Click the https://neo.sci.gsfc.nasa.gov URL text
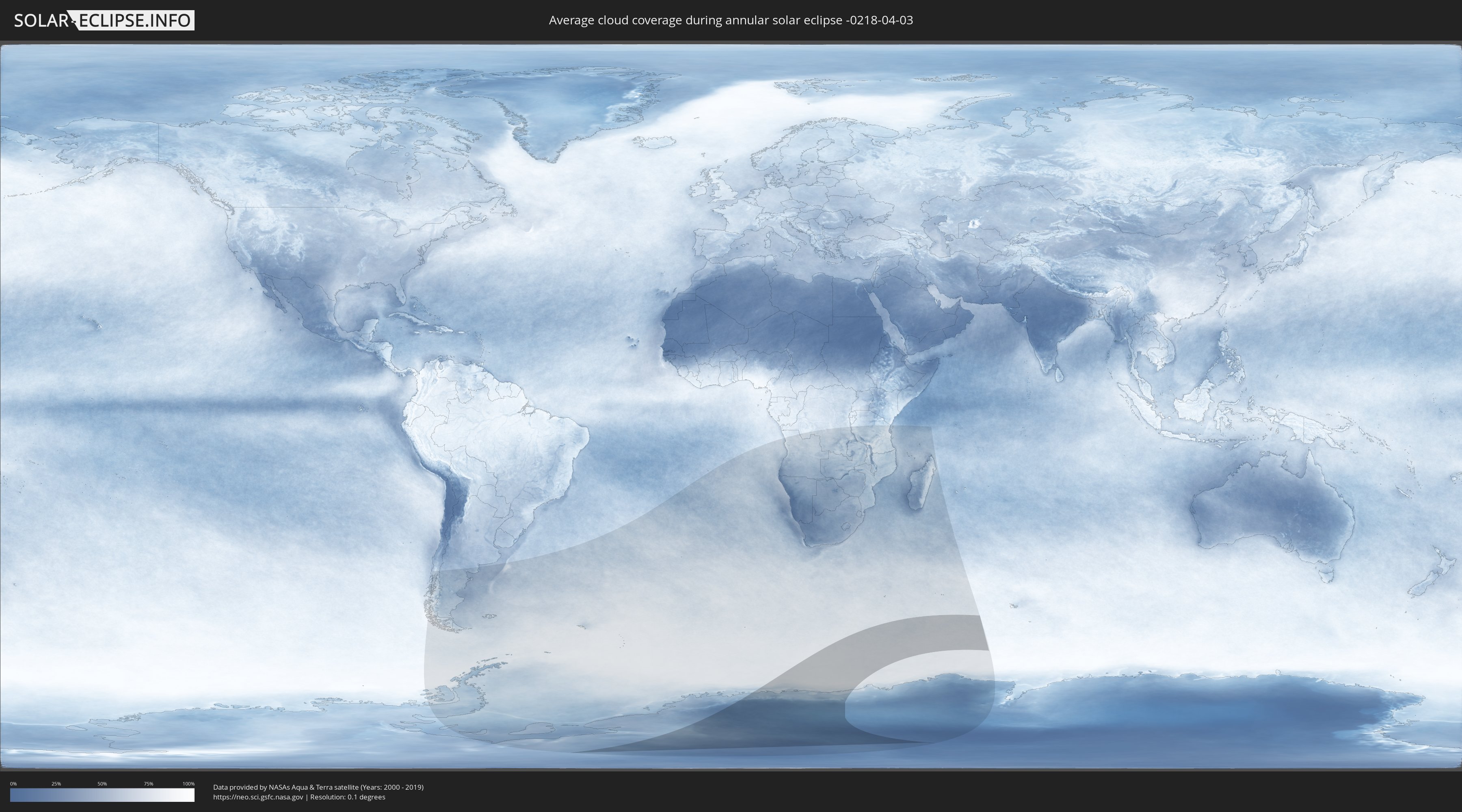The width and height of the screenshot is (1462, 812). point(258,797)
